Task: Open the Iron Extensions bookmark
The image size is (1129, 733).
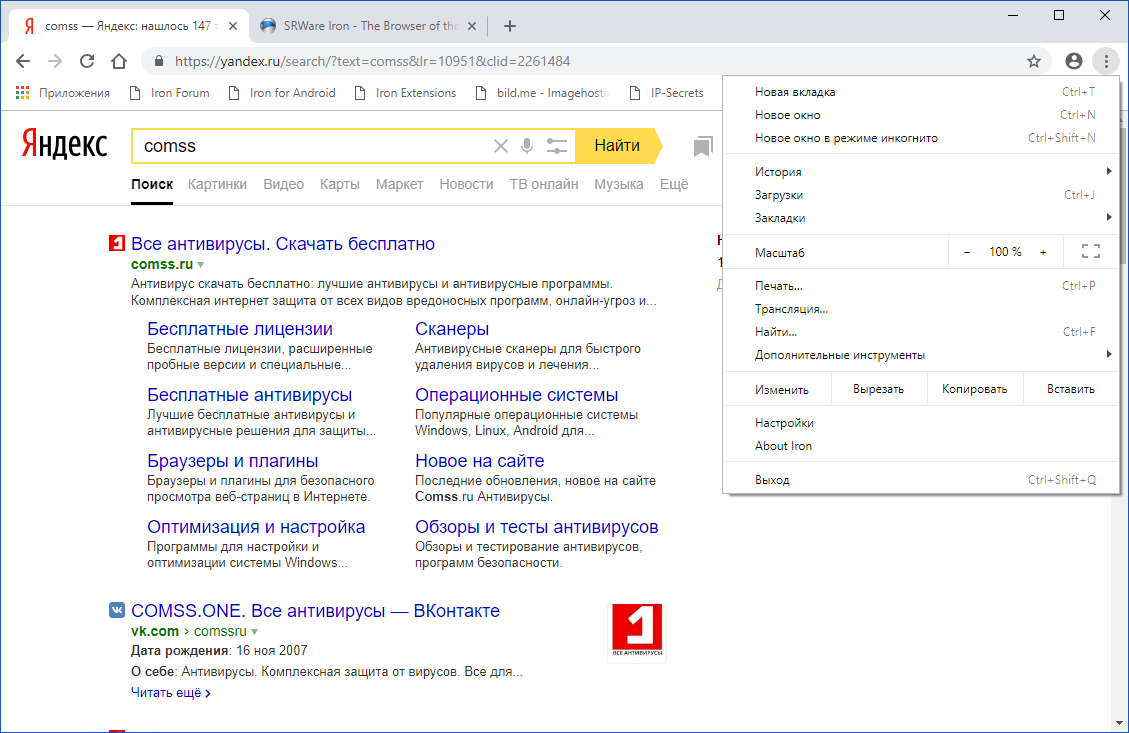Action: click(x=406, y=93)
